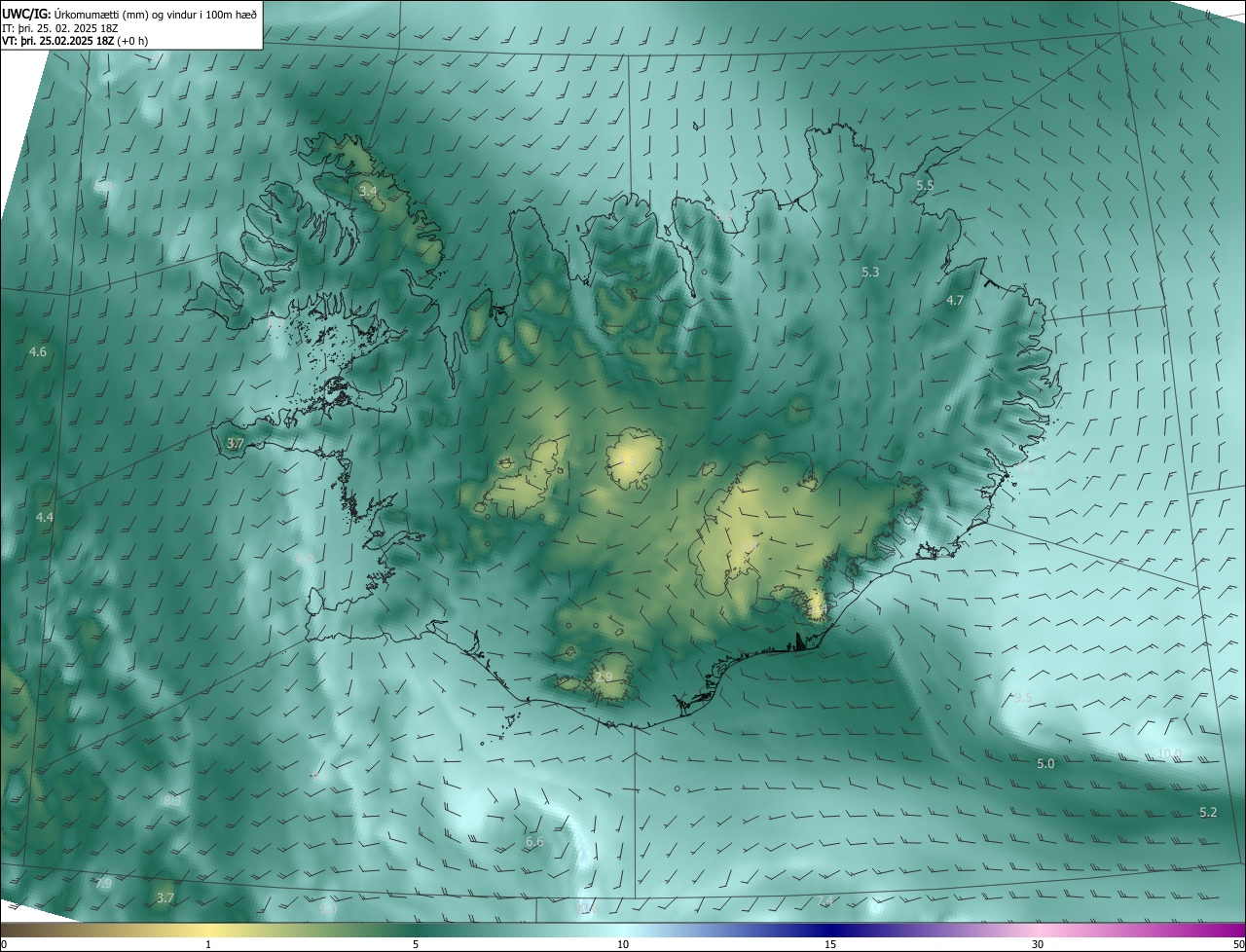Click the 5.5 value off the northeast coast
This screenshot has width=1246, height=952.
click(x=925, y=185)
